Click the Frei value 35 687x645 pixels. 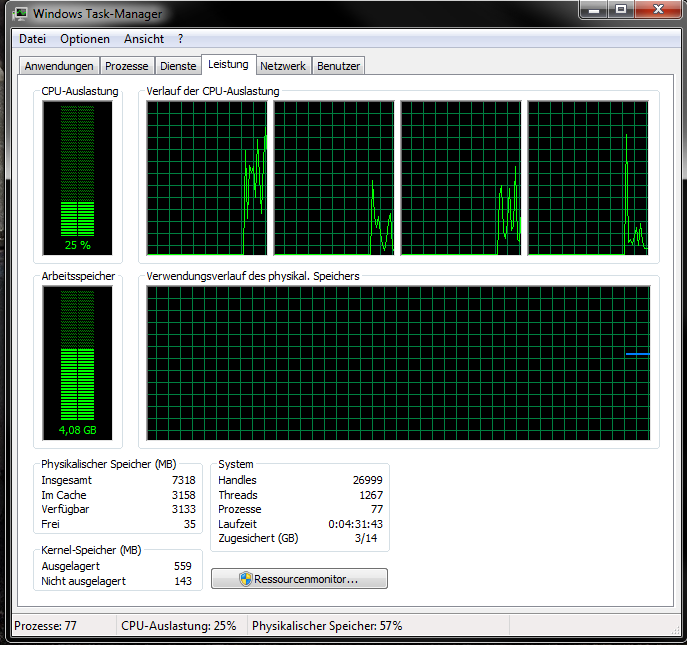[190, 524]
